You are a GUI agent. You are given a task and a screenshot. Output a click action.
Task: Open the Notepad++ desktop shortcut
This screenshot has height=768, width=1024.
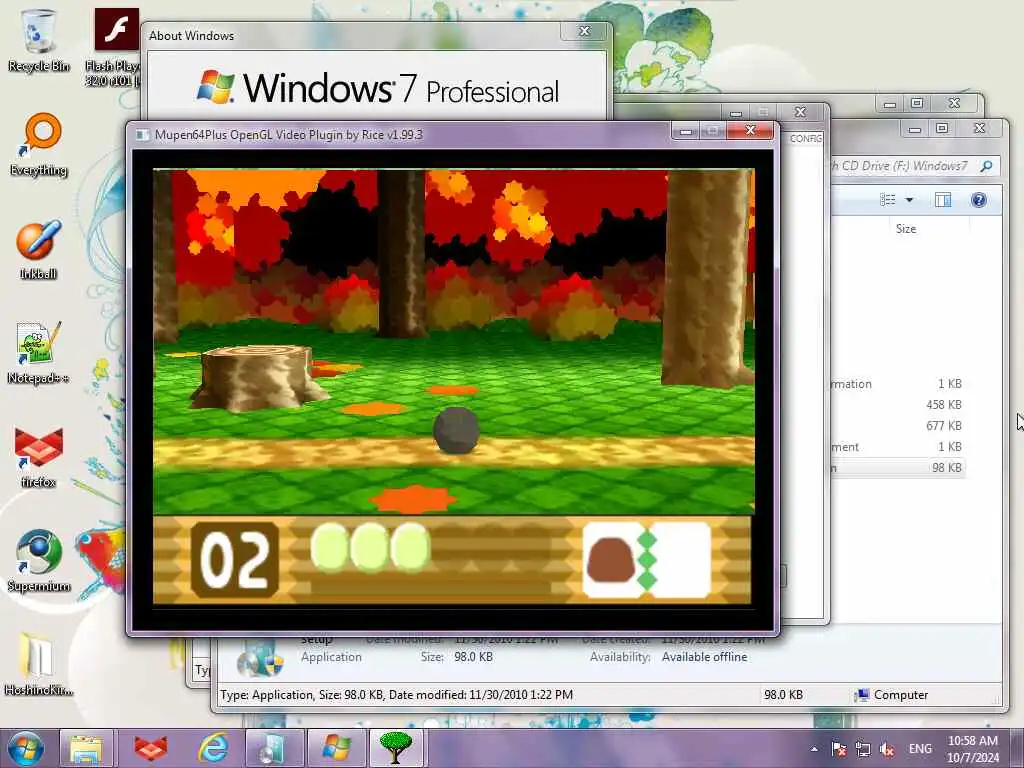38,353
